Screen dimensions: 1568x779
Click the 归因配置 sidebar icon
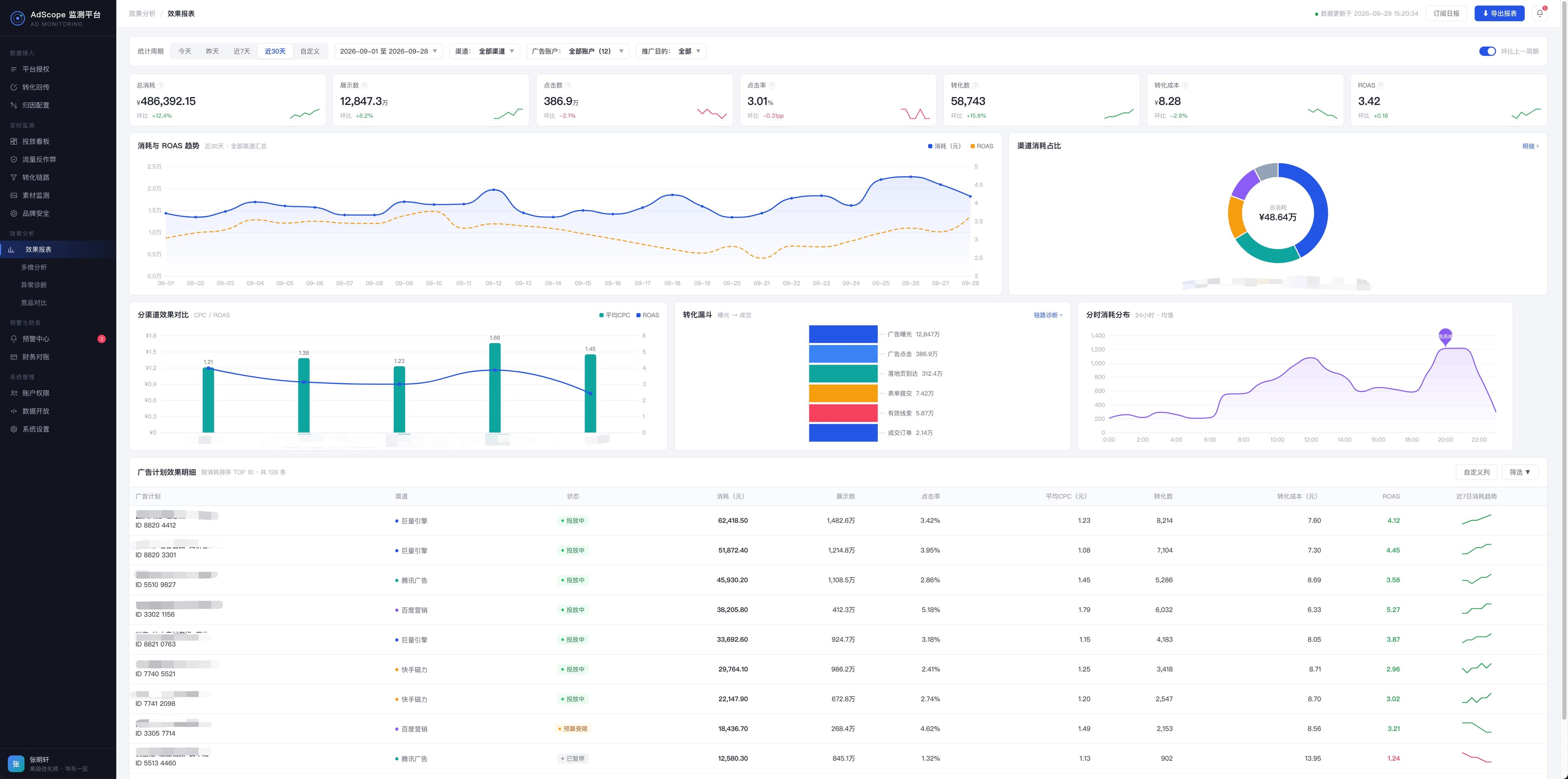[x=14, y=105]
